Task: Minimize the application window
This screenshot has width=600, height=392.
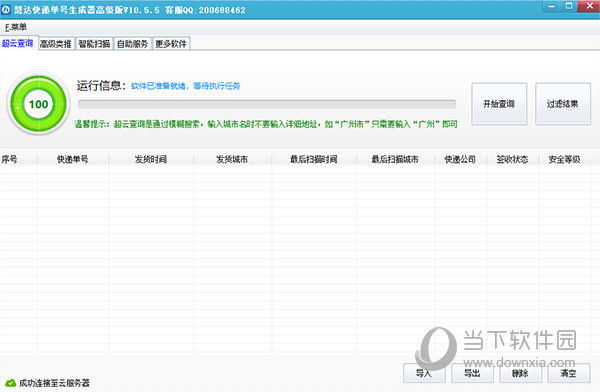Action: coord(551,6)
